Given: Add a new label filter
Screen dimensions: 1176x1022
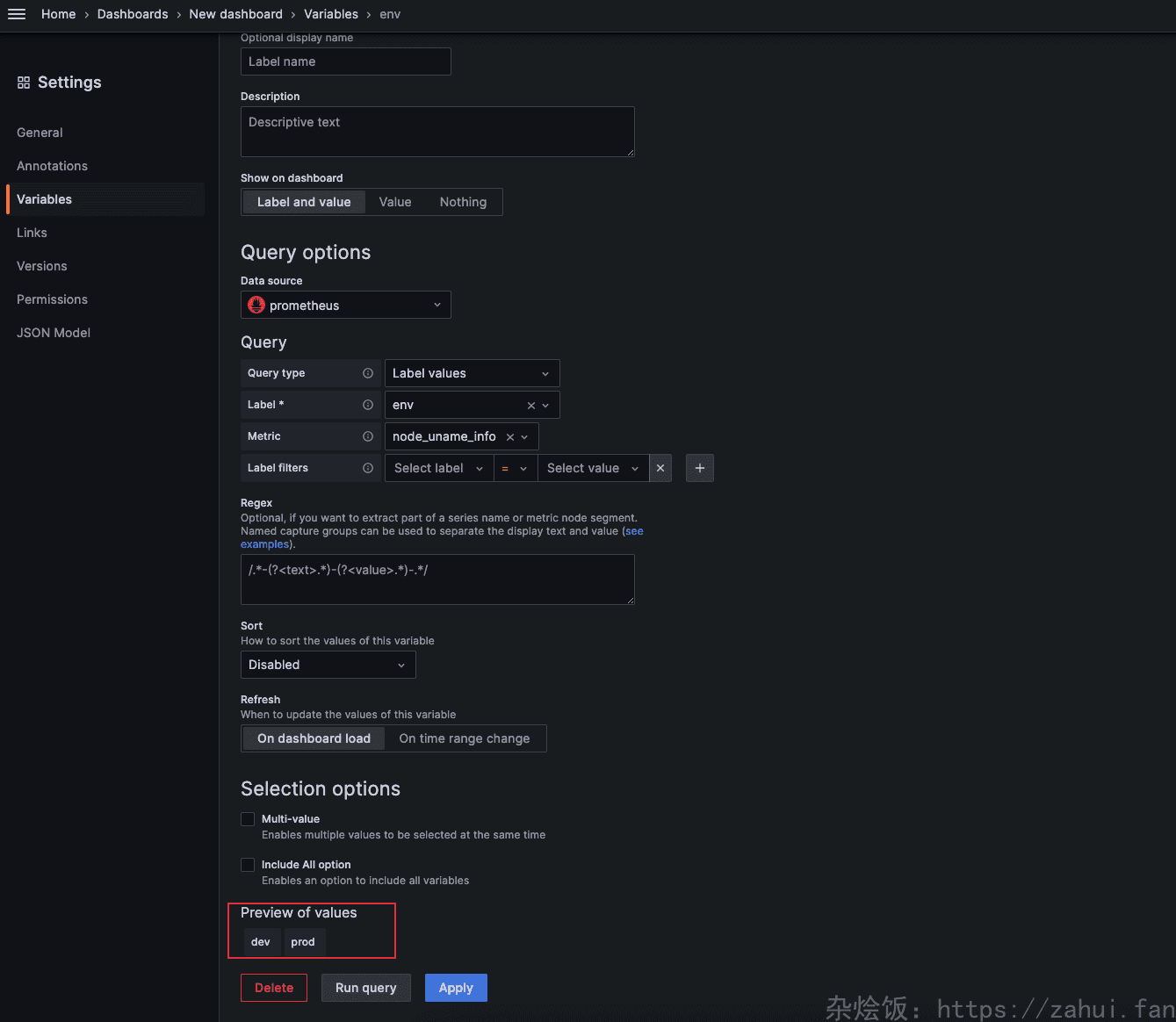Looking at the screenshot, I should [700, 468].
